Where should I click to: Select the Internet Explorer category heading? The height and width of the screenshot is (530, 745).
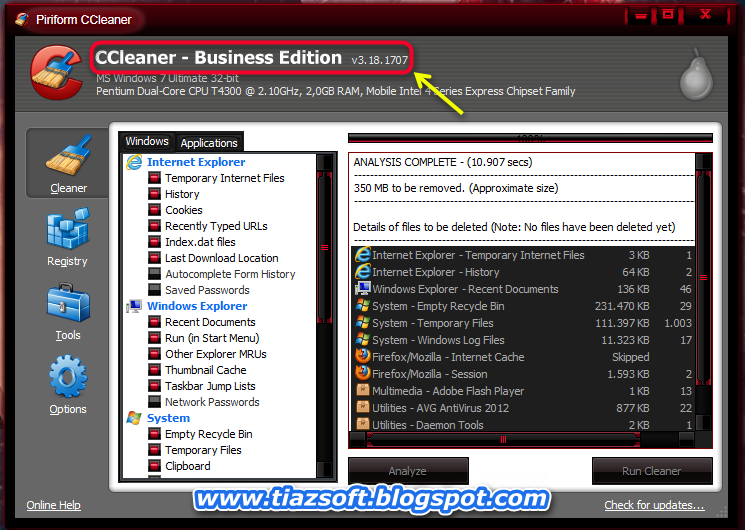pyautogui.click(x=196, y=162)
